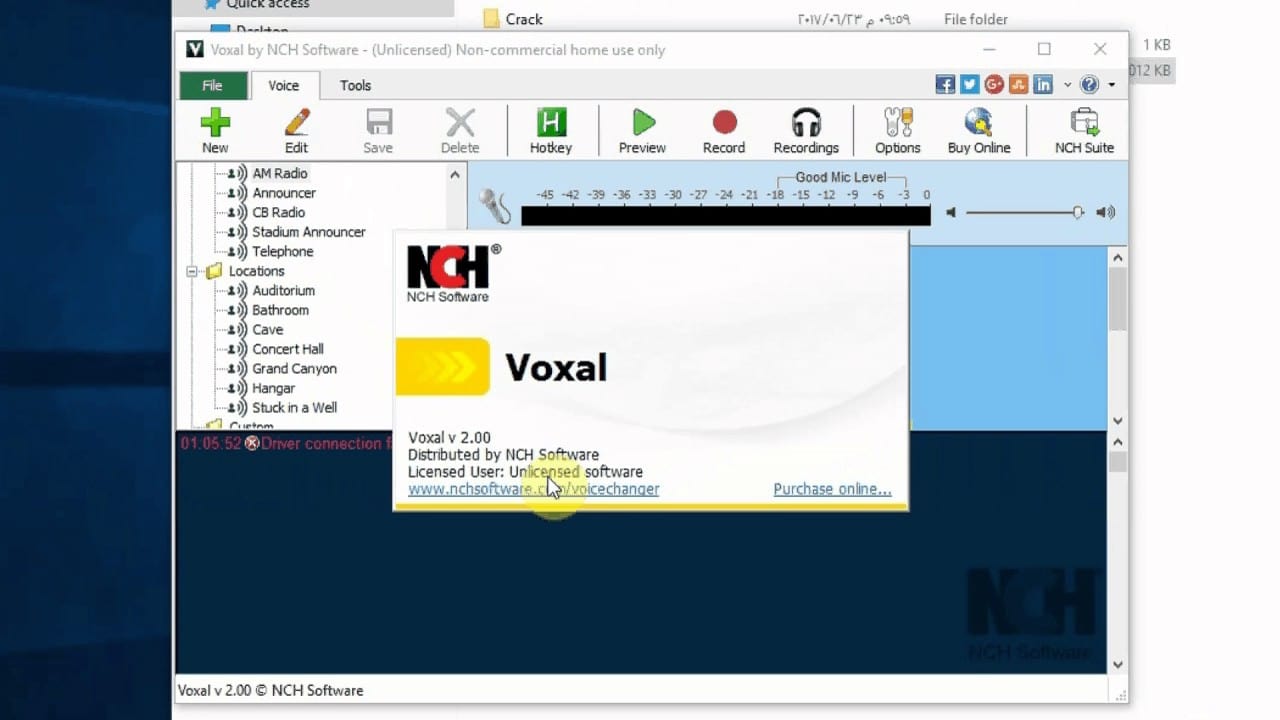Image resolution: width=1280 pixels, height=720 pixels.
Task: Create a new voice effect with New
Action: [215, 130]
